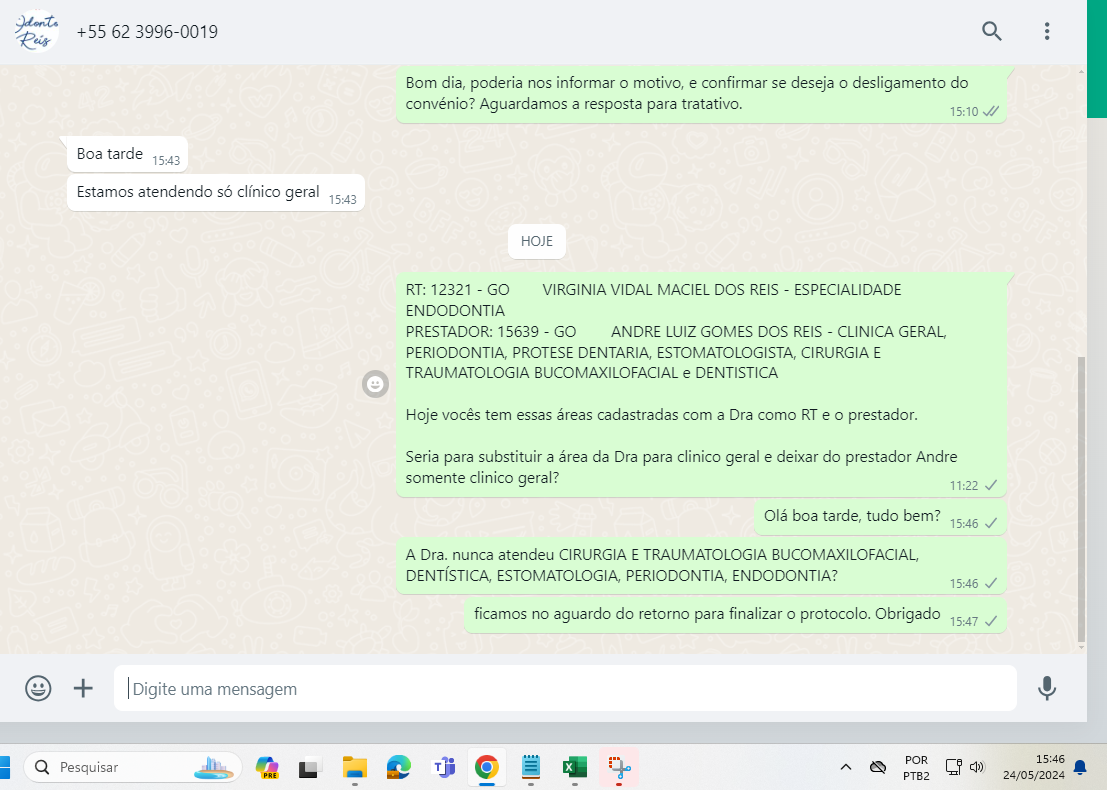1107x790 pixels.
Task: Select the sent message 'Olá boa tarde, tudo bem?'
Action: 880,517
